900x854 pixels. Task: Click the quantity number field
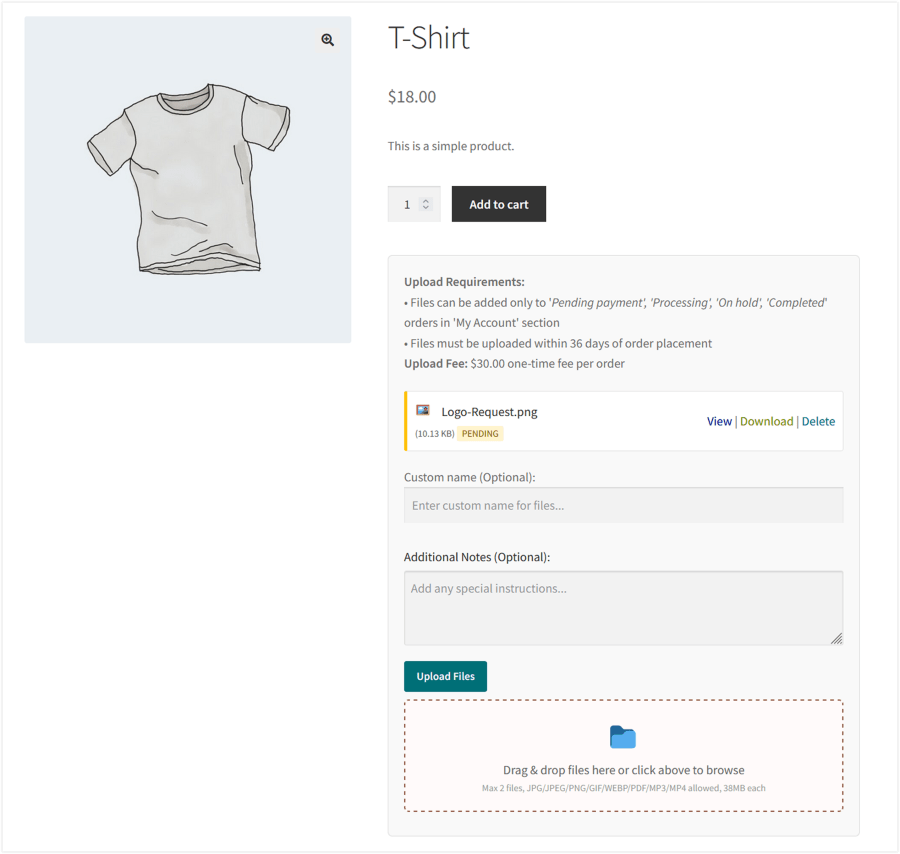click(x=406, y=204)
